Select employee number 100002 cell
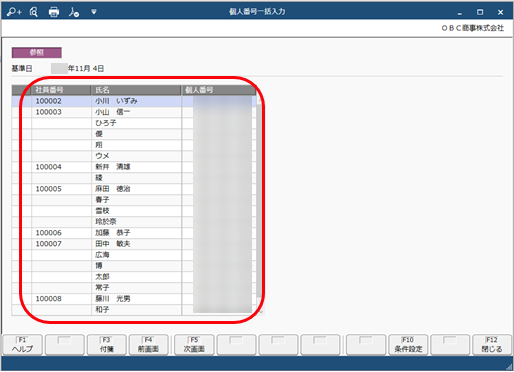The height and width of the screenshot is (372, 514). (61, 101)
